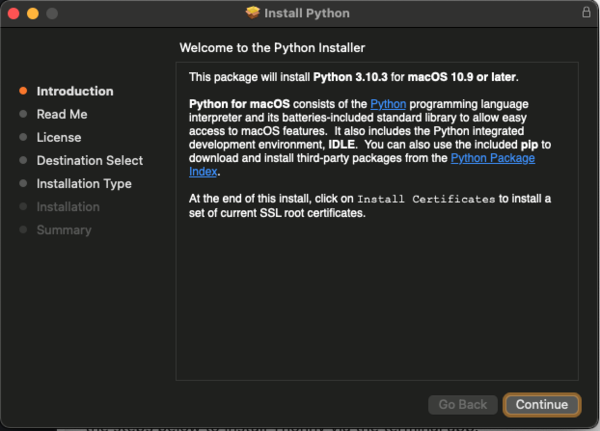Close the installer using the red button
The image size is (600, 431).
pos(13,13)
